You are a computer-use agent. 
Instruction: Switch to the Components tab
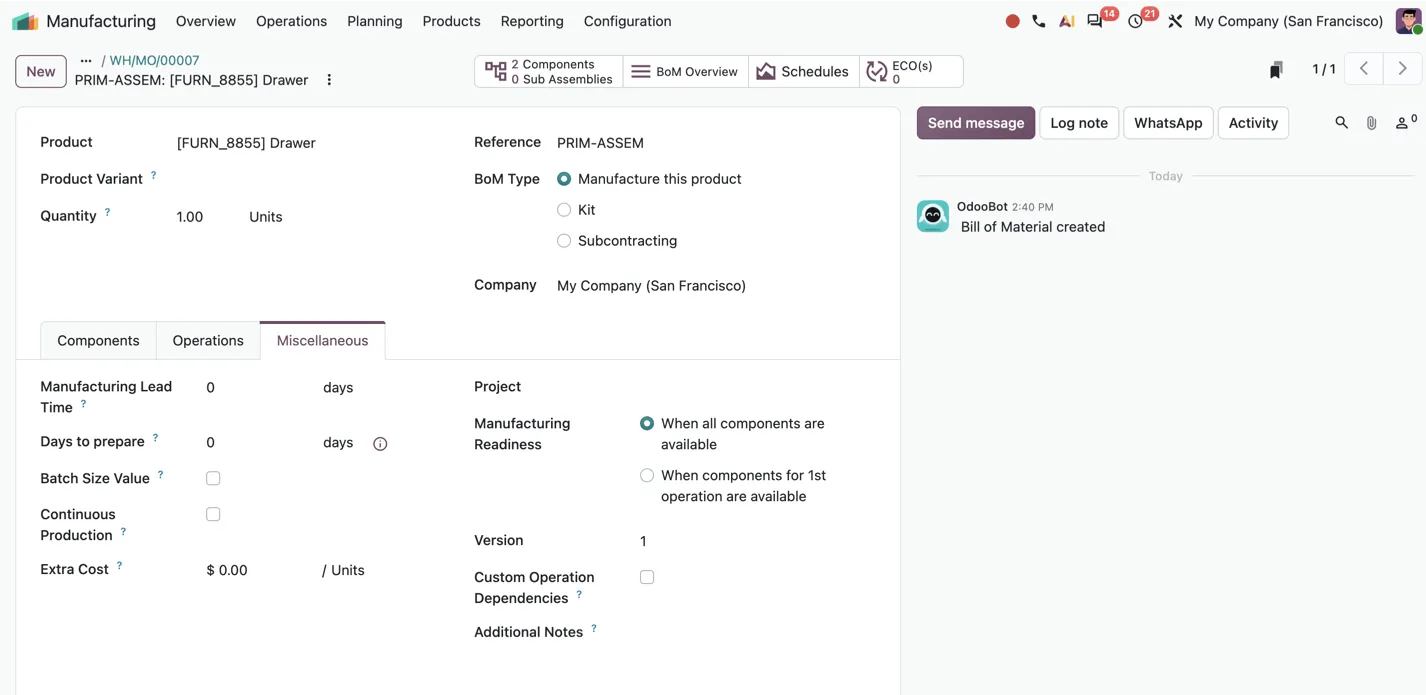[98, 341]
